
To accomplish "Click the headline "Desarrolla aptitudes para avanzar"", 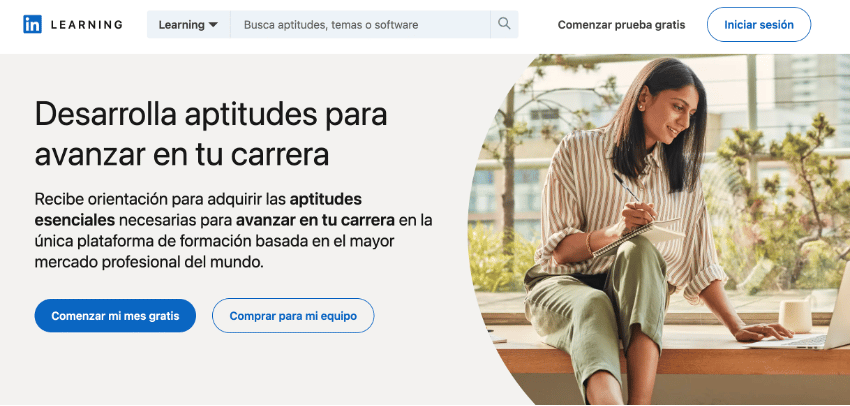I will 211,134.
